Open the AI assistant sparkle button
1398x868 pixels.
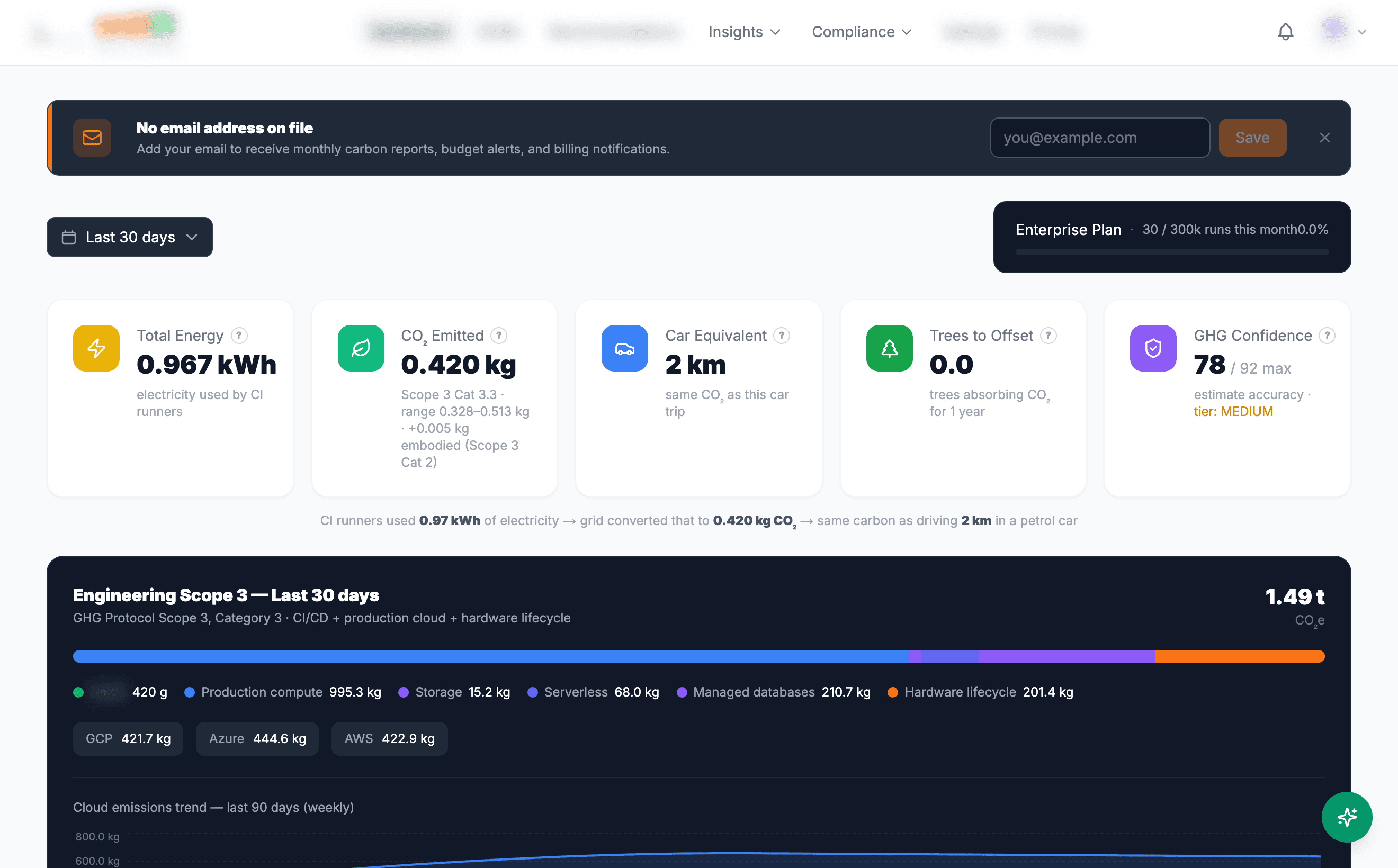point(1346,816)
